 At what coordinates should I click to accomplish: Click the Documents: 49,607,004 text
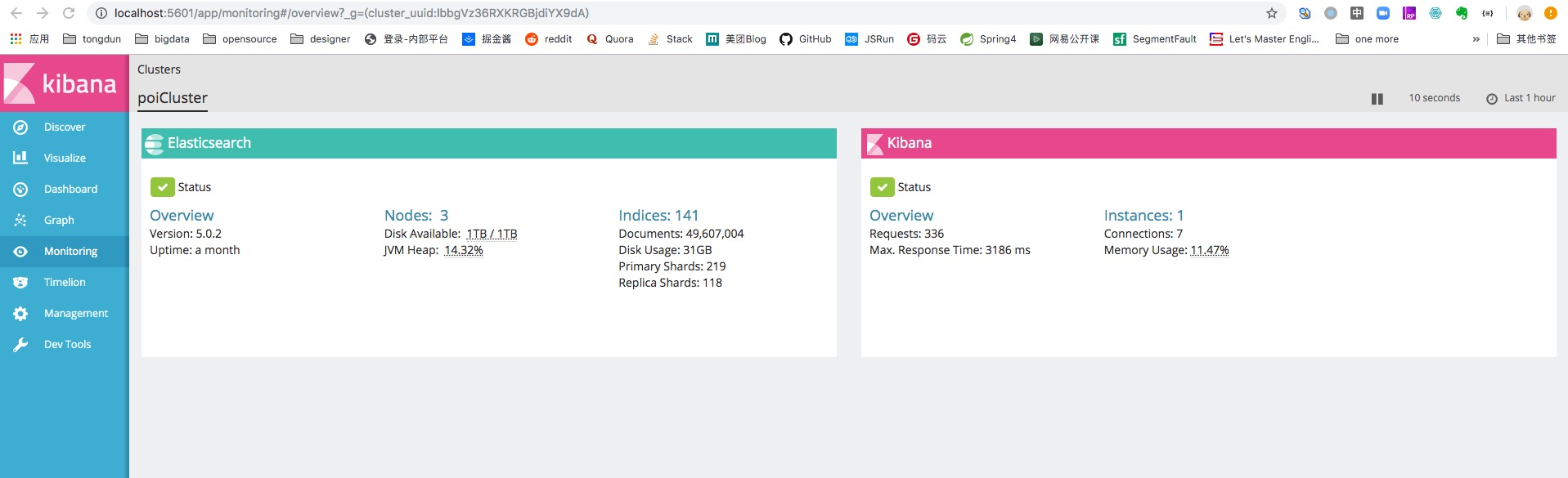[x=681, y=234]
